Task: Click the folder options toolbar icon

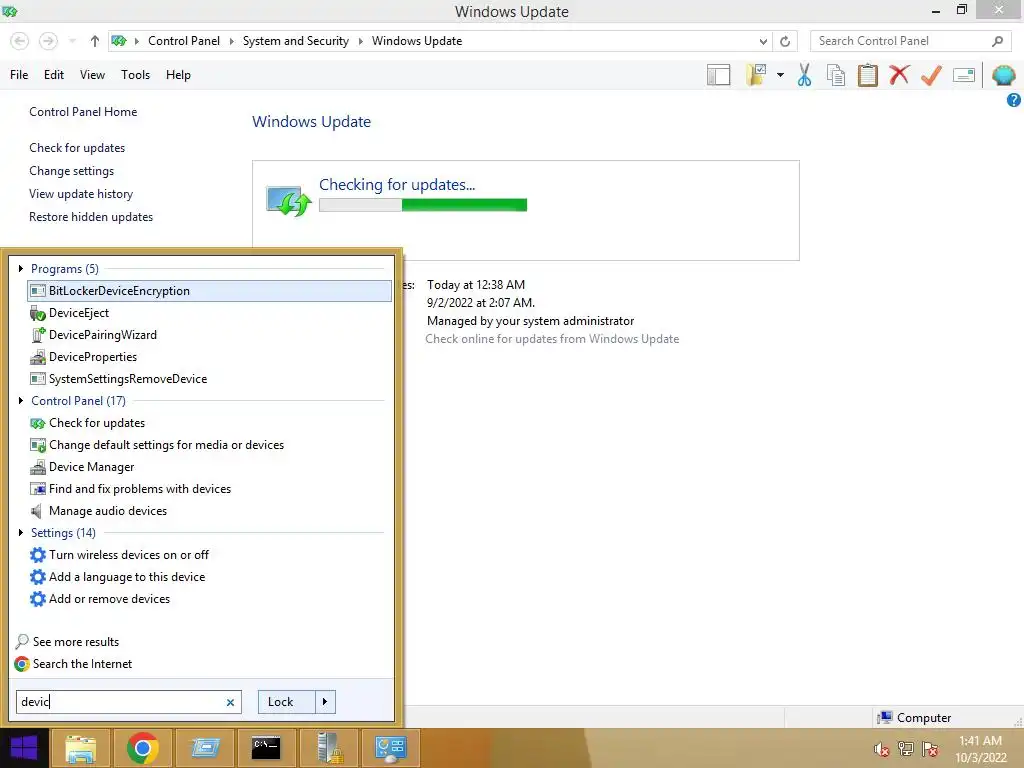Action: pos(756,75)
